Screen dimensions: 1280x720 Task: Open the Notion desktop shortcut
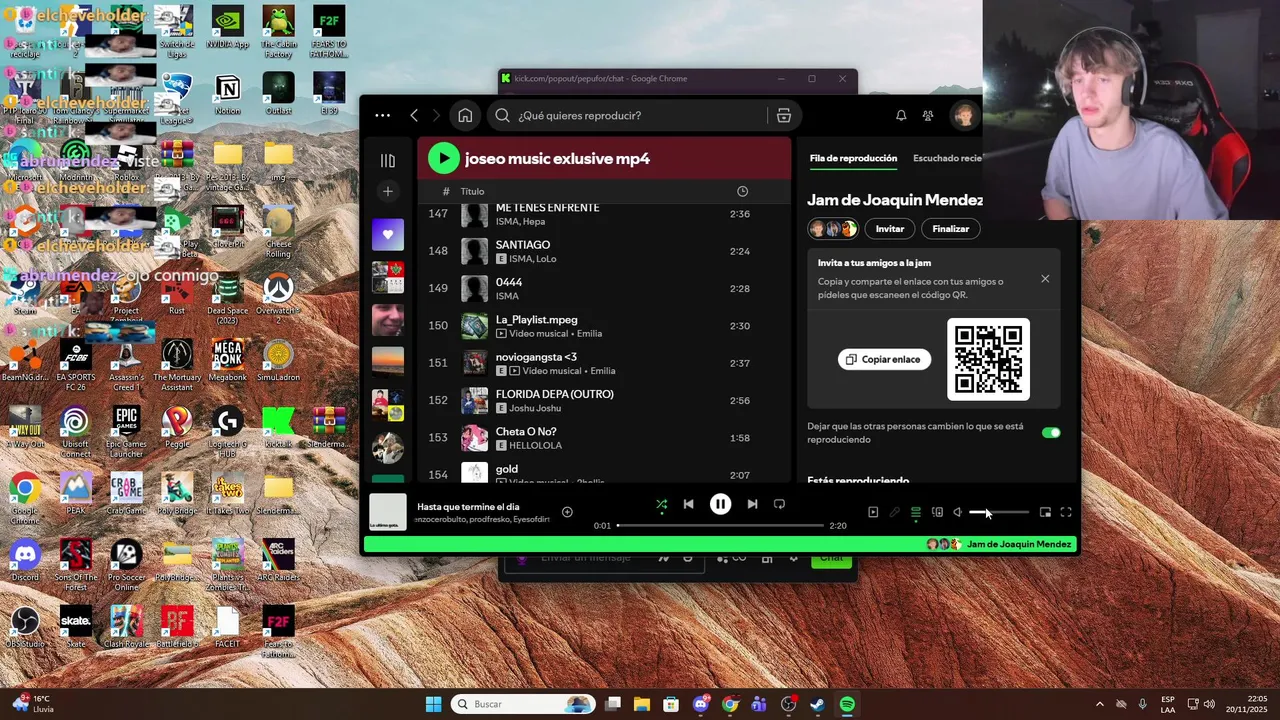point(227,94)
